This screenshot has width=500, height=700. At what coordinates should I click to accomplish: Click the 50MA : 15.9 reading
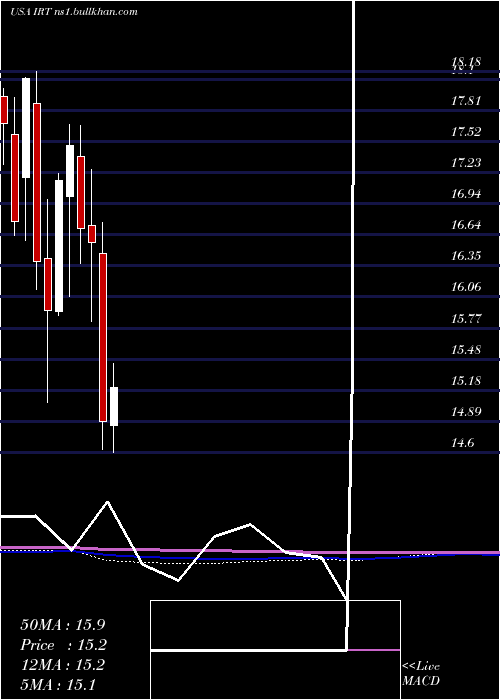(x=62, y=625)
